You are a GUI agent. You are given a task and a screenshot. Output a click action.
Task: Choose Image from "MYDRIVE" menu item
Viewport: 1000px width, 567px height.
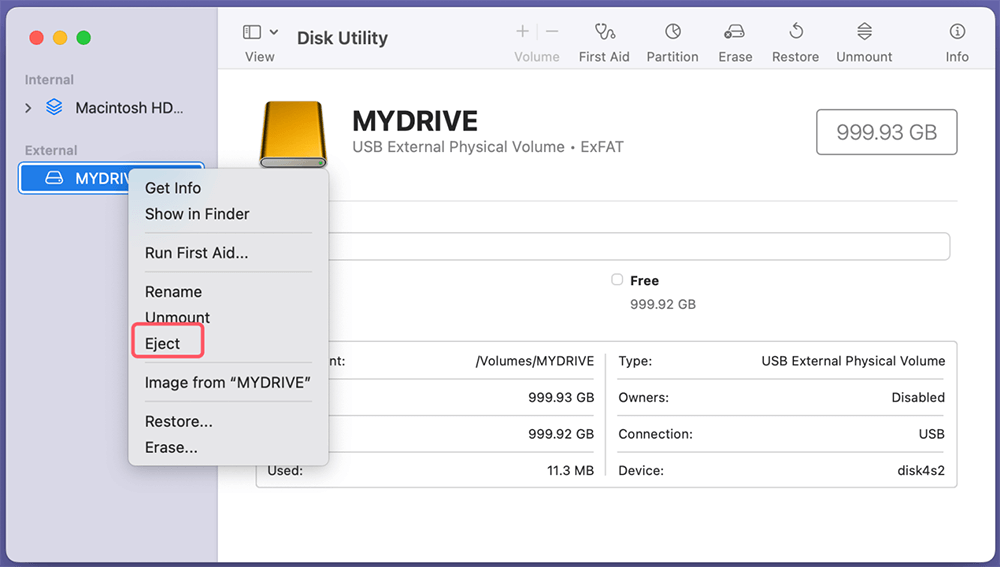[x=228, y=383]
